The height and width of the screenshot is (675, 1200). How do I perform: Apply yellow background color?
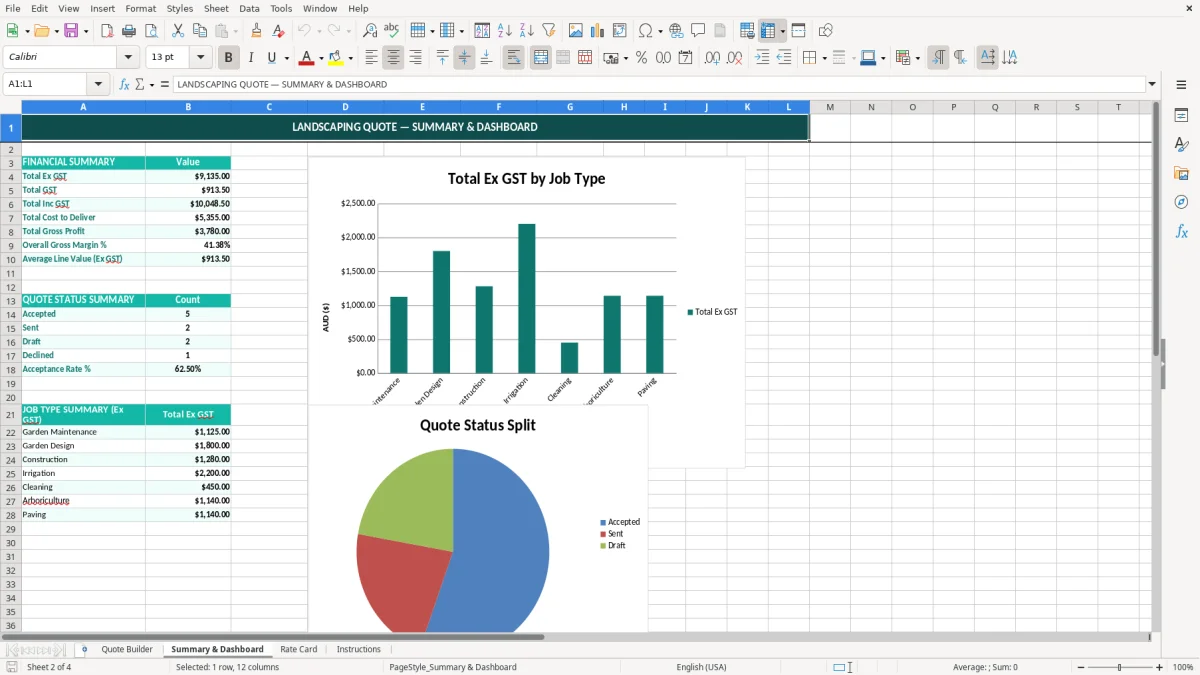(335, 58)
